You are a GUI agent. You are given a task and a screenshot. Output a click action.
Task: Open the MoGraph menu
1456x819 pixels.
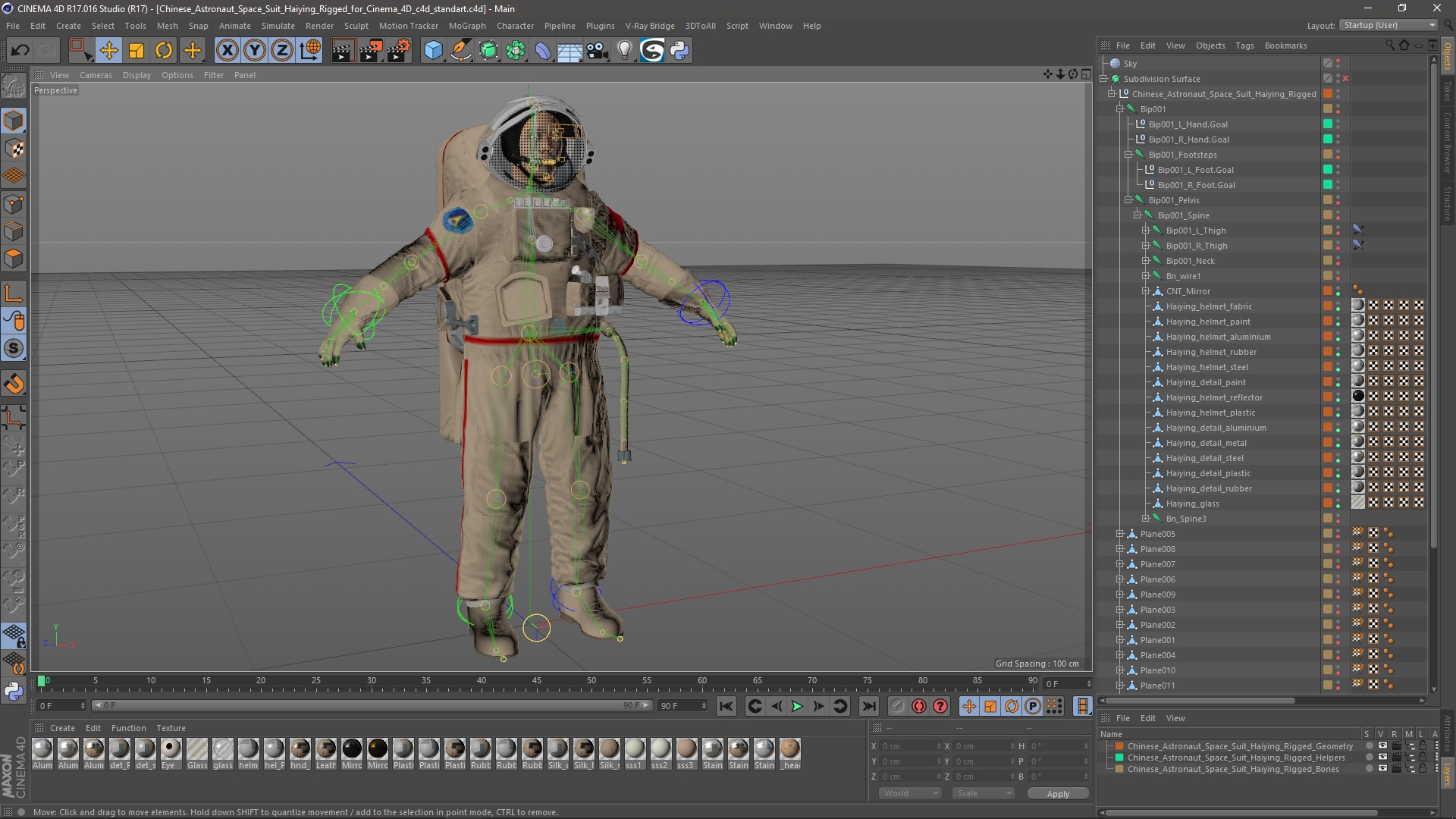(x=467, y=26)
